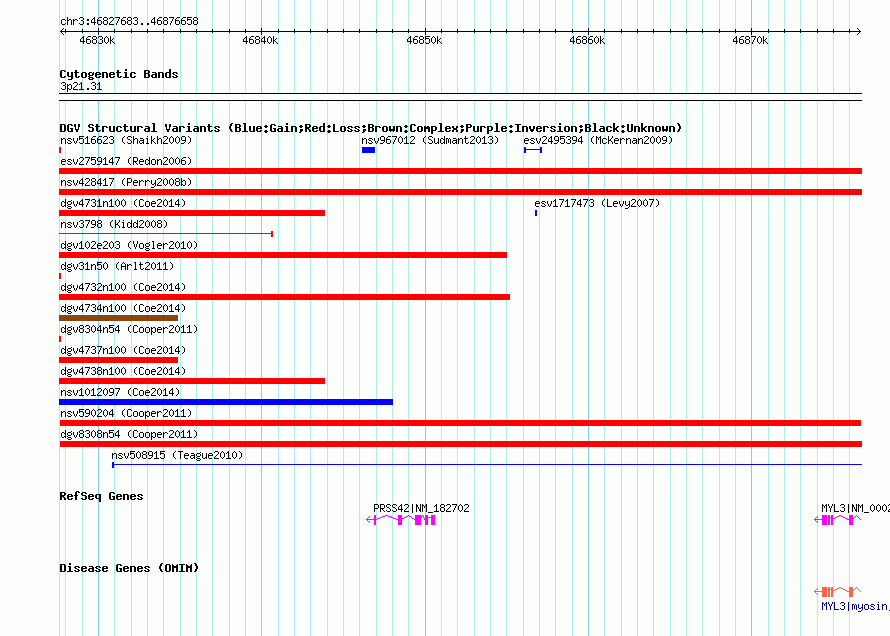Image resolution: width=890 pixels, height=636 pixels.
Task: Select the thin blue nsv508915 line
Action: [x=487, y=465]
